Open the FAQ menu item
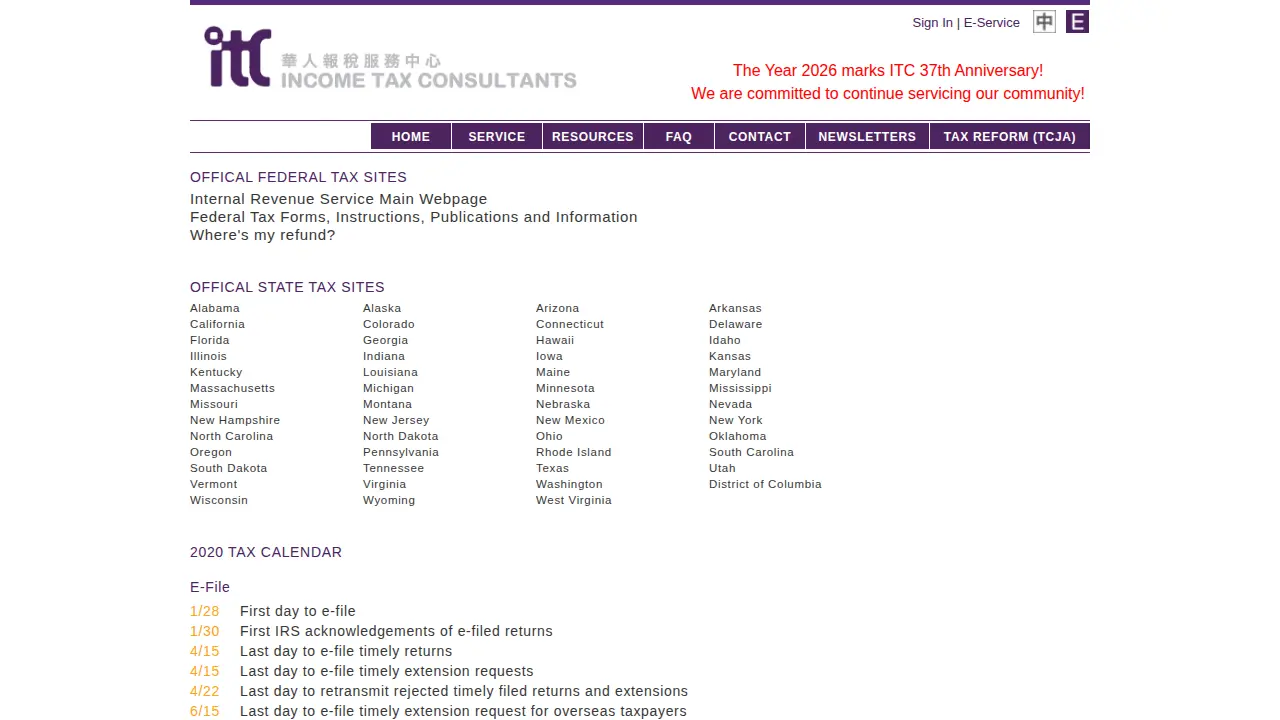Screen dimensions: 1280x720 coord(679,136)
